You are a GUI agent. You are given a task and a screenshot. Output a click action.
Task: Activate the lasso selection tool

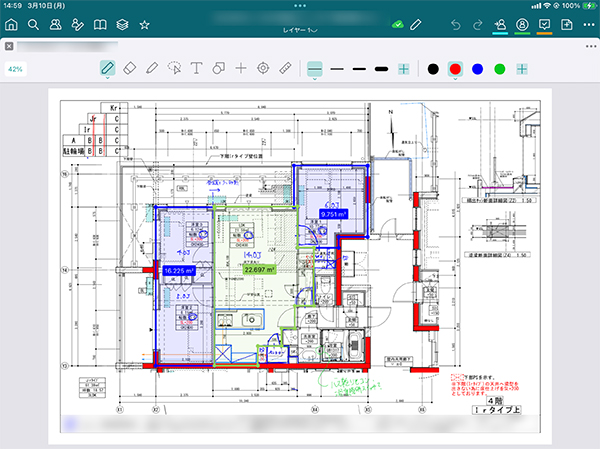click(x=174, y=68)
